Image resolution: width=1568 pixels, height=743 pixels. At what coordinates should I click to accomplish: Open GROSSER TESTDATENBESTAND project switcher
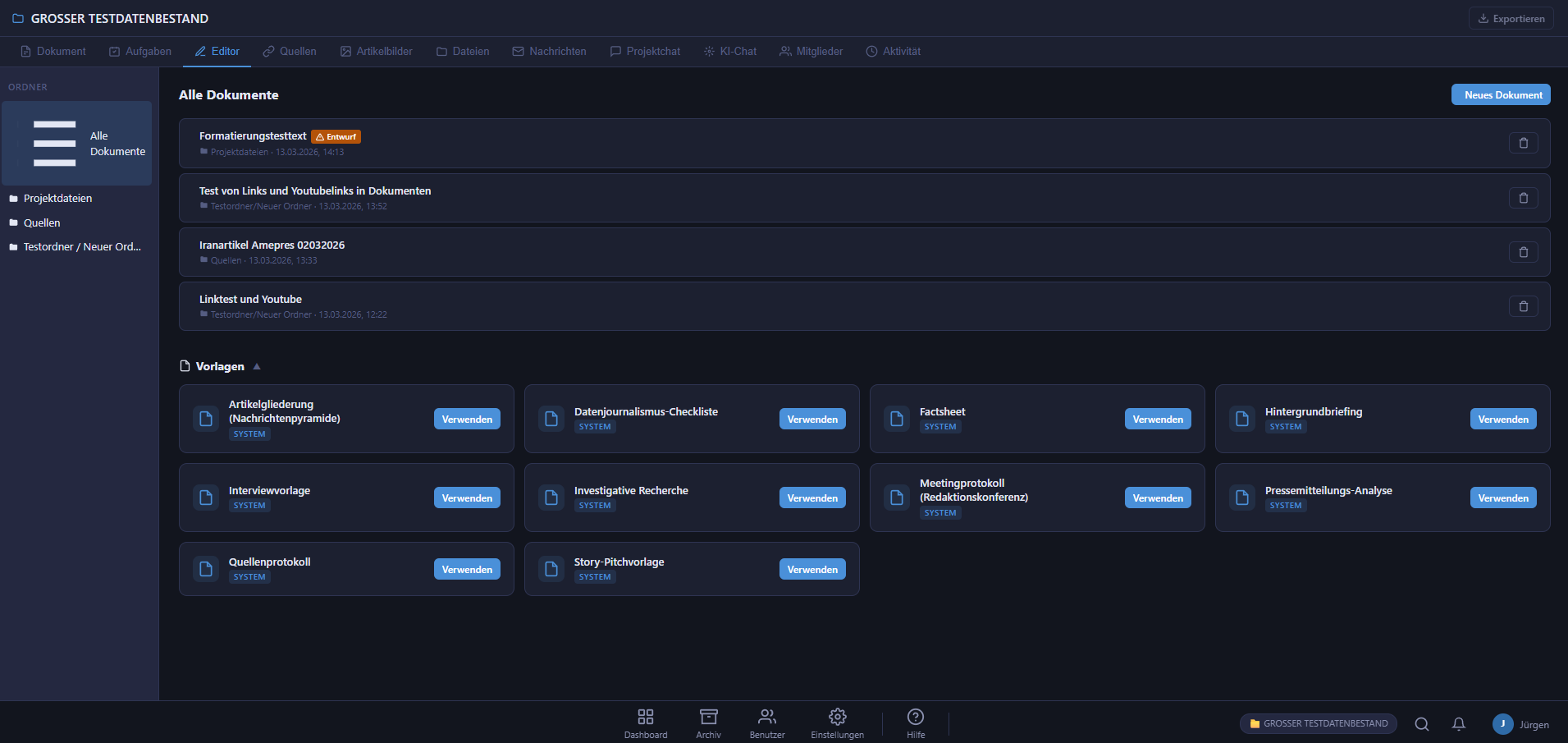click(x=1319, y=724)
